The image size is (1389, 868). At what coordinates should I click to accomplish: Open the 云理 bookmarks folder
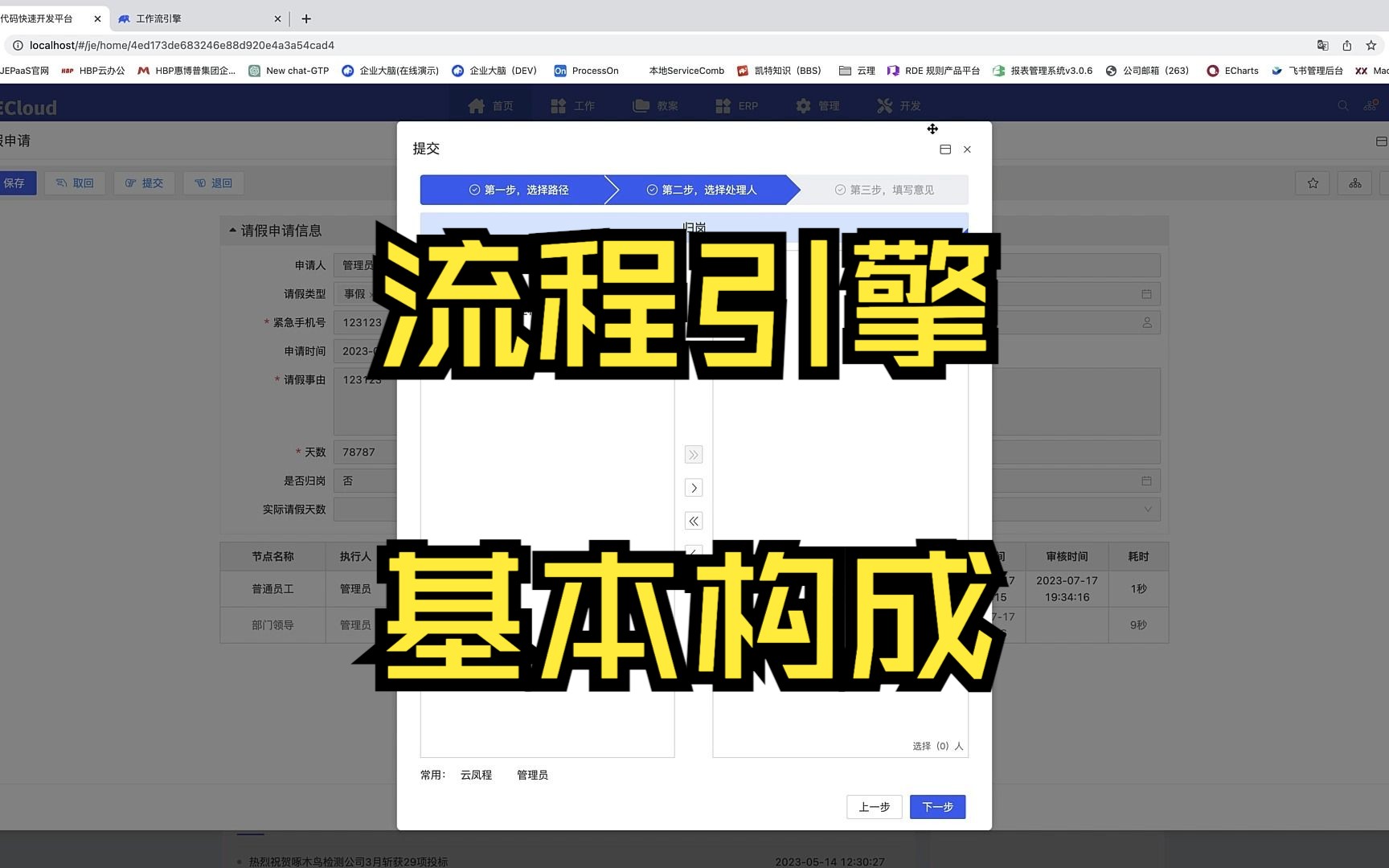(857, 71)
